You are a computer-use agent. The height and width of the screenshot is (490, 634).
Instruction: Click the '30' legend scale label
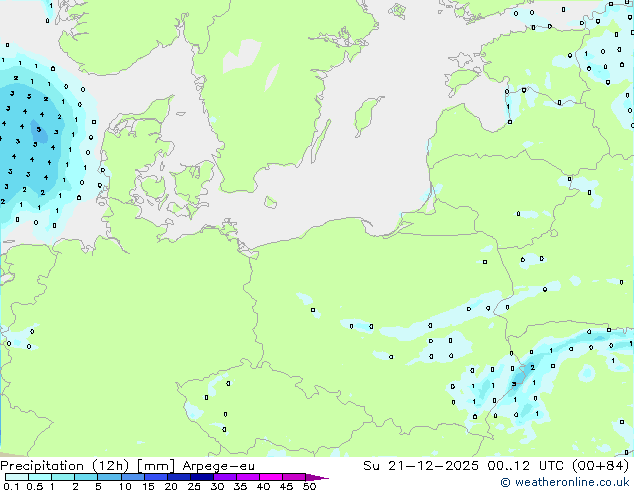[x=217, y=486]
